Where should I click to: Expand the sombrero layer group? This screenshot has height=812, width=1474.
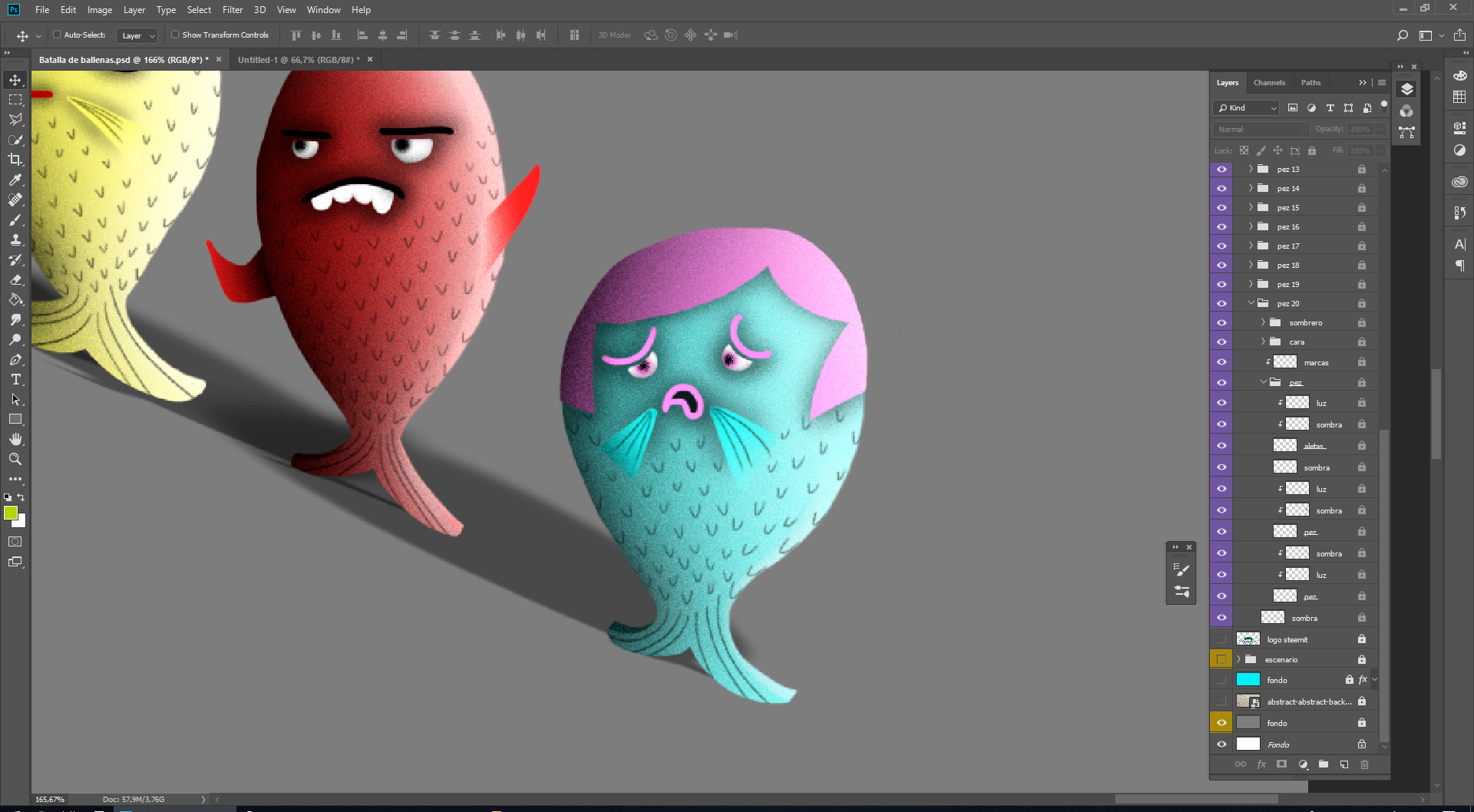(1263, 322)
